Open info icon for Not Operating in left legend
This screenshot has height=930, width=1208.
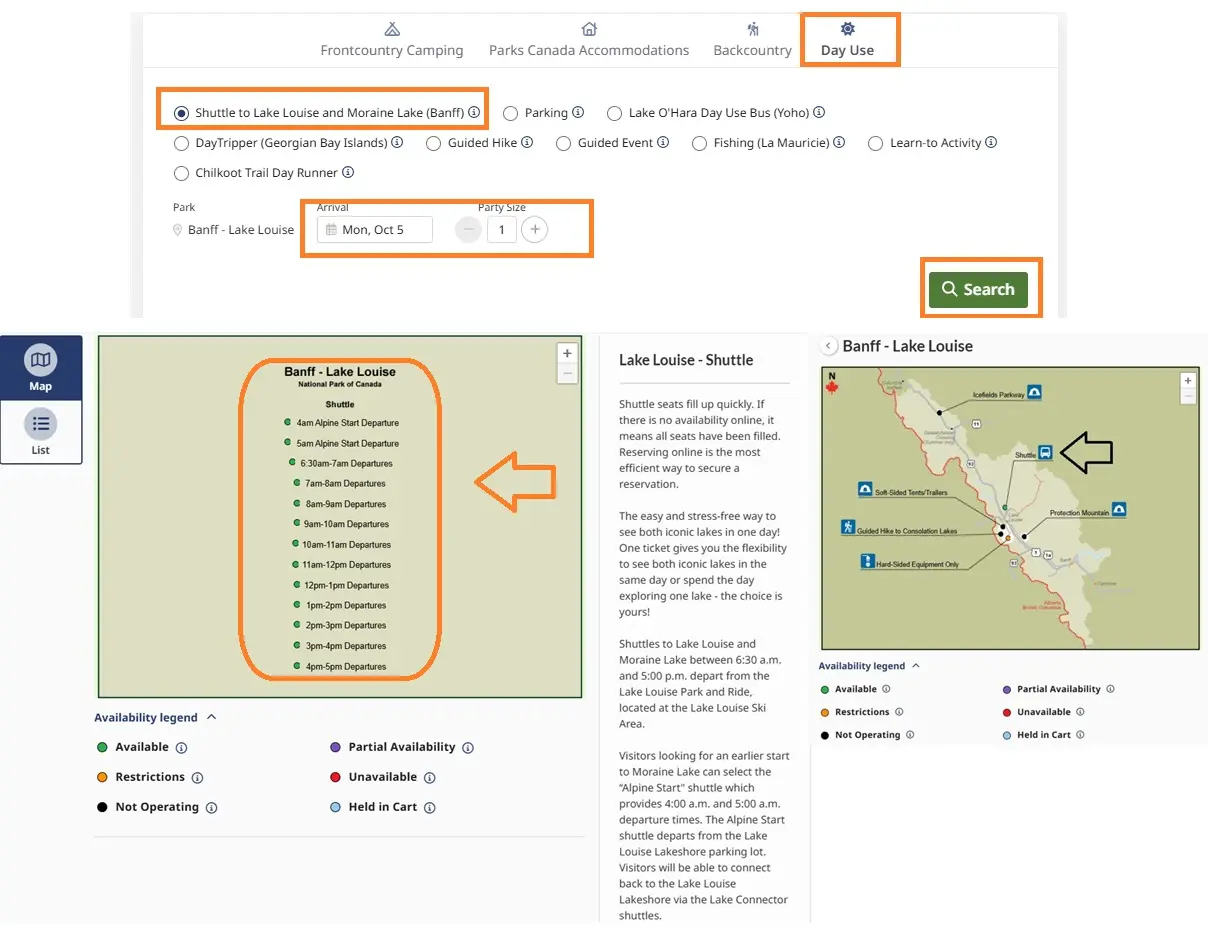[211, 807]
